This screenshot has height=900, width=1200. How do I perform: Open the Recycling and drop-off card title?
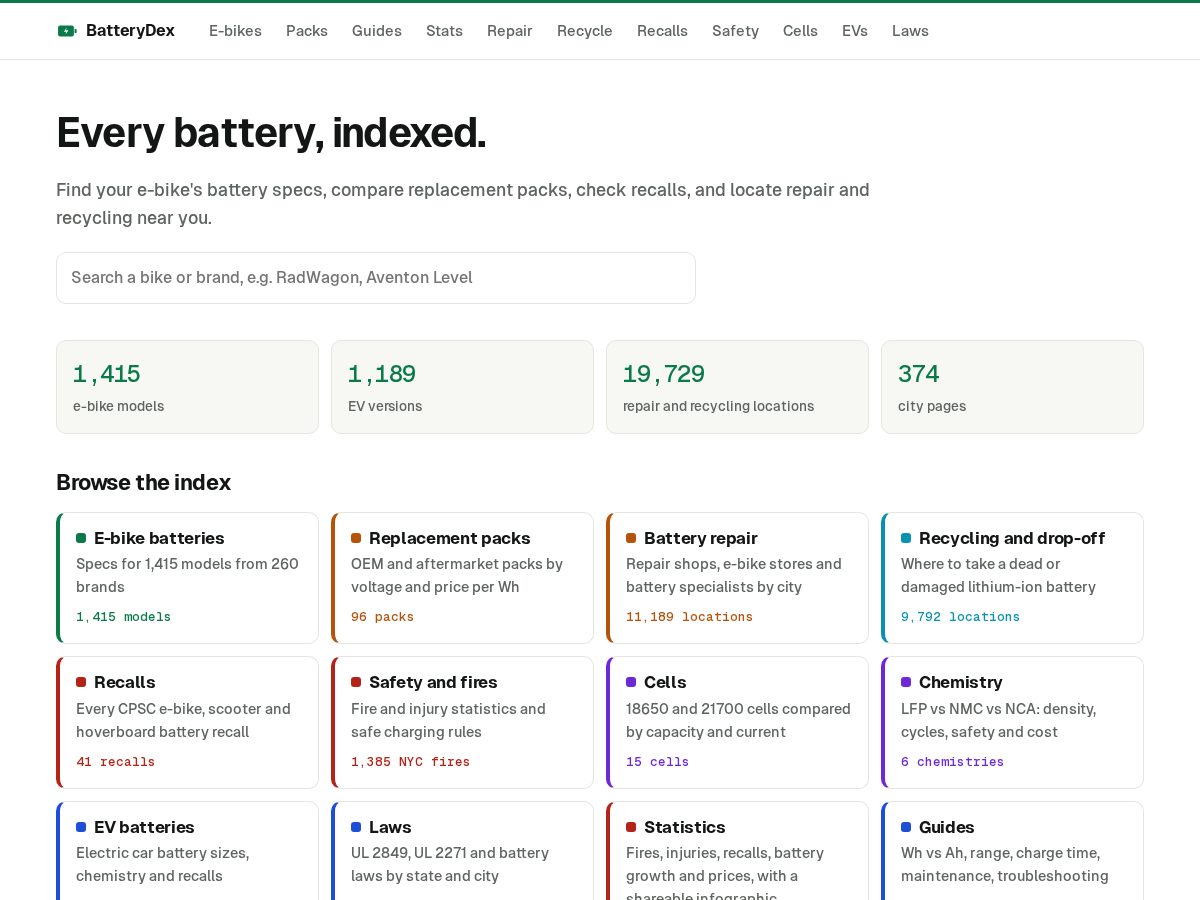[x=1012, y=538]
